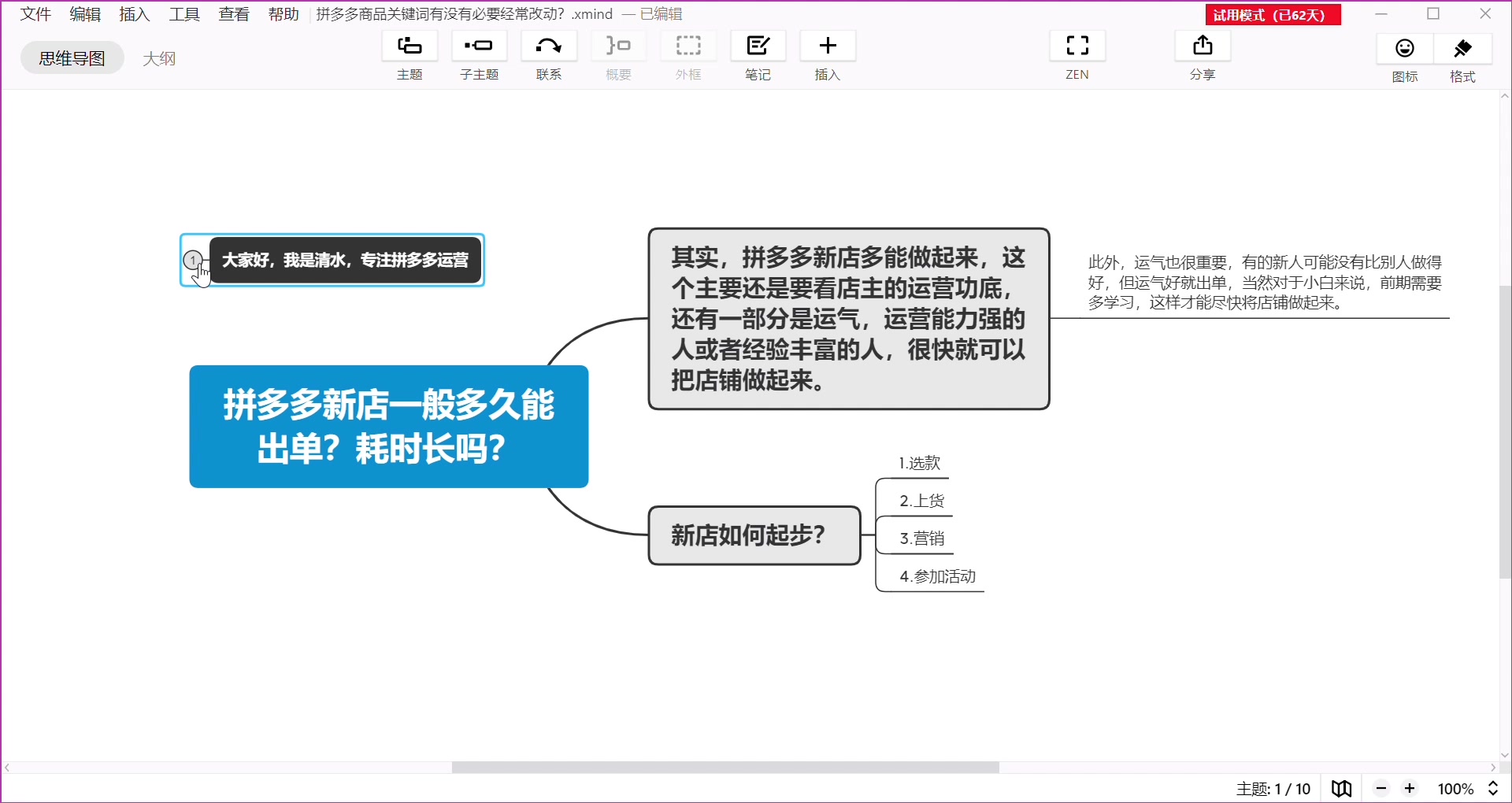The width and height of the screenshot is (1512, 803).
Task: Select the topic starting with 其实，拼多多新店
Action: [x=849, y=319]
